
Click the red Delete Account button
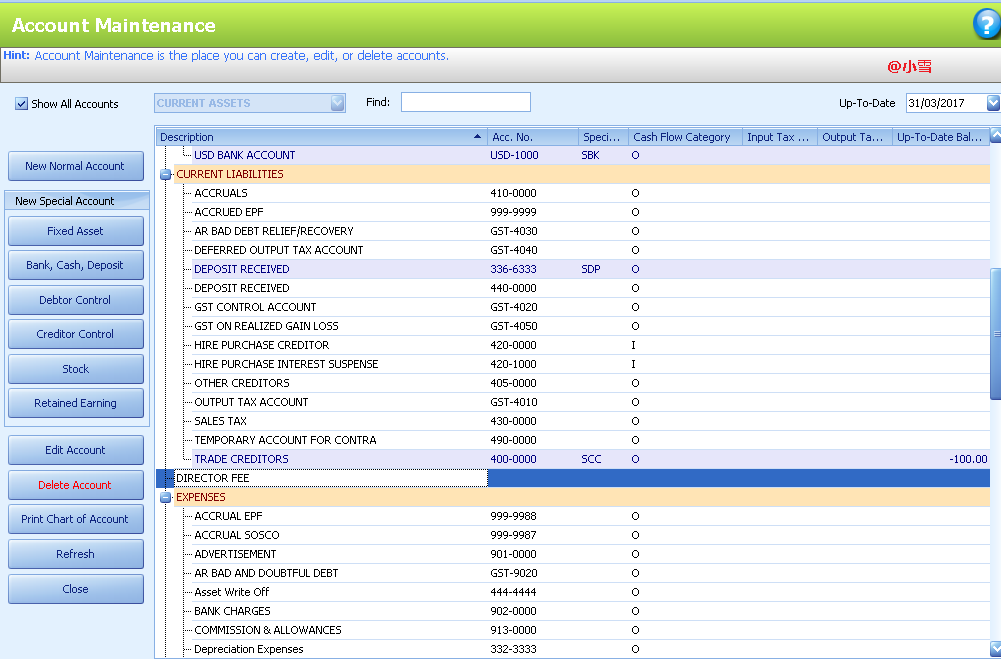pos(75,484)
